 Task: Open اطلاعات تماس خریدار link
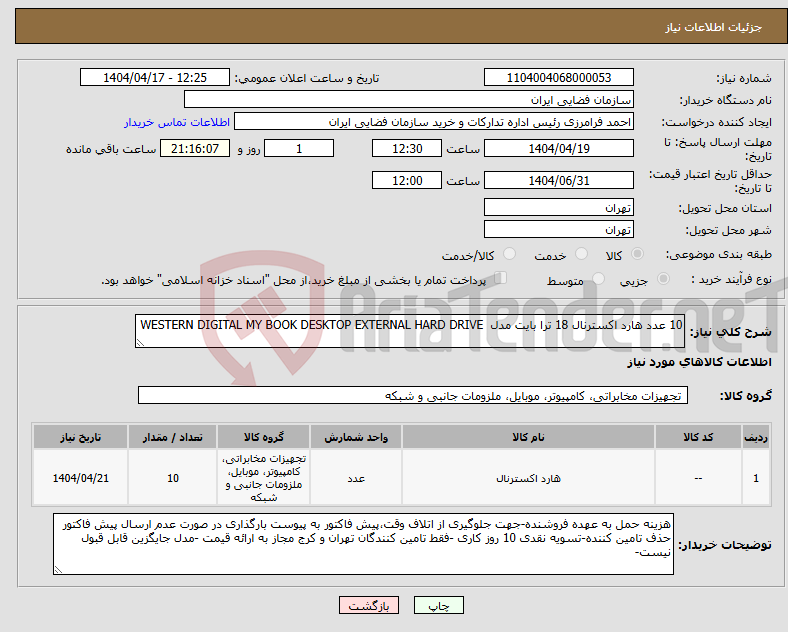point(177,122)
